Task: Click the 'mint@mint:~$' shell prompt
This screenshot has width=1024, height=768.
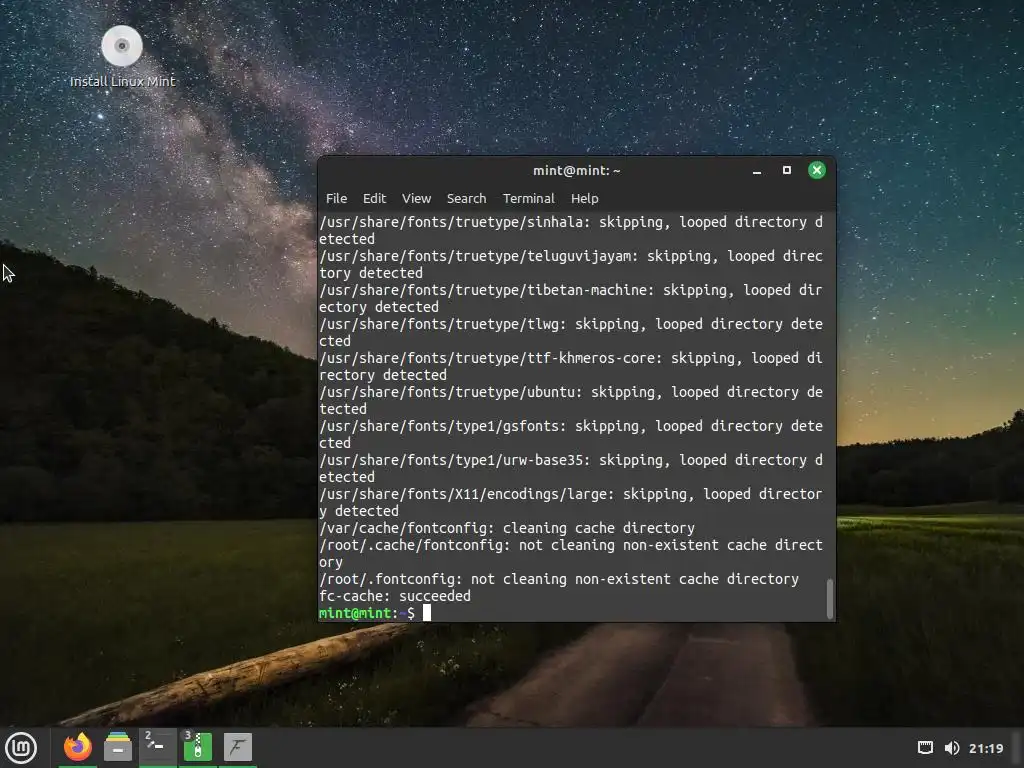Action: pos(366,613)
